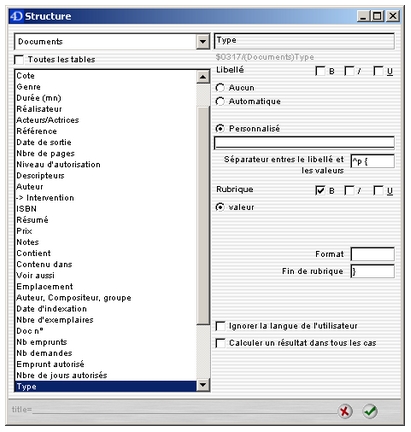This screenshot has height=432, width=411.
Task: Enable the Toutes les tables checkbox
Action: point(19,60)
